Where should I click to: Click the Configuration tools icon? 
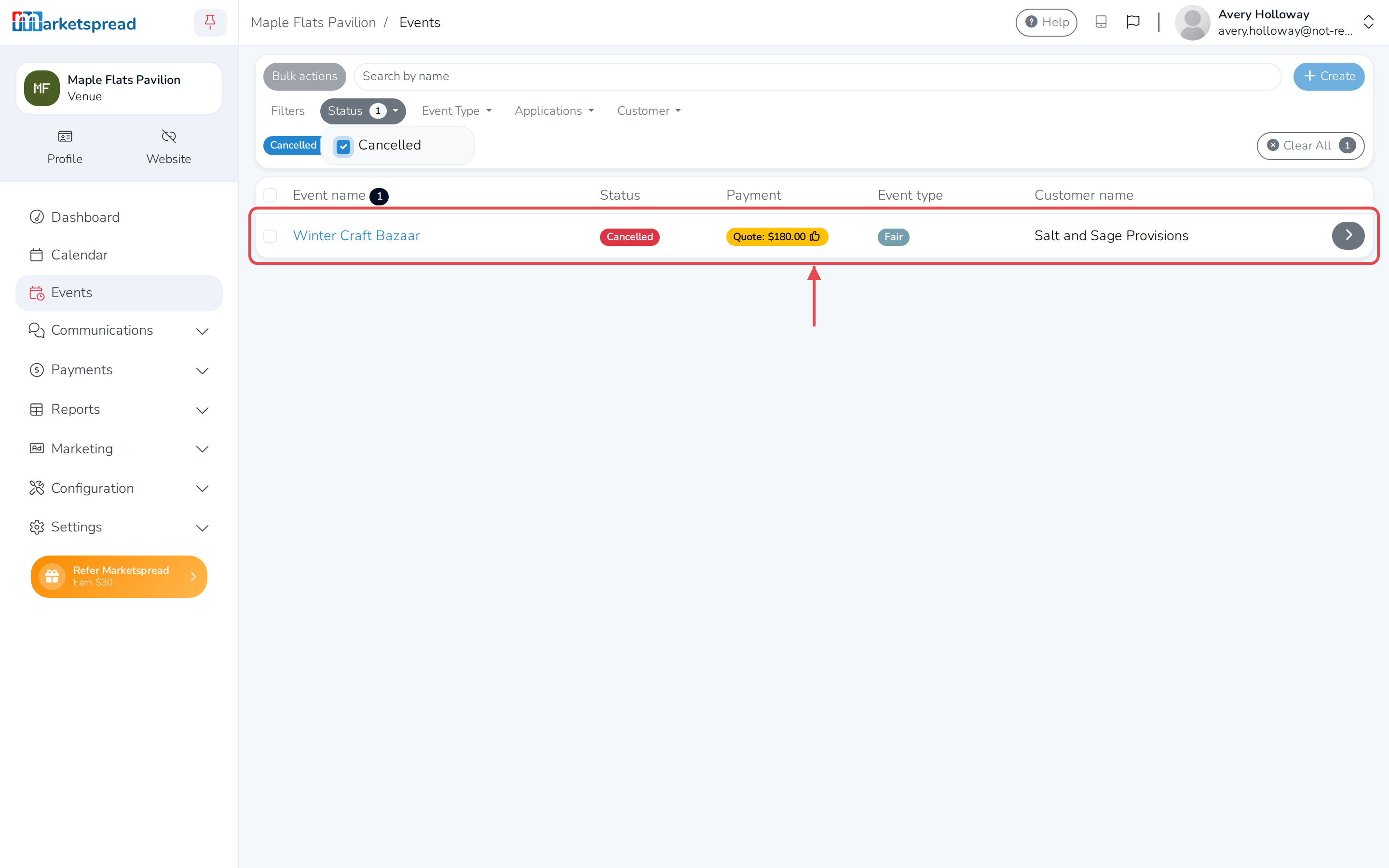[37, 488]
